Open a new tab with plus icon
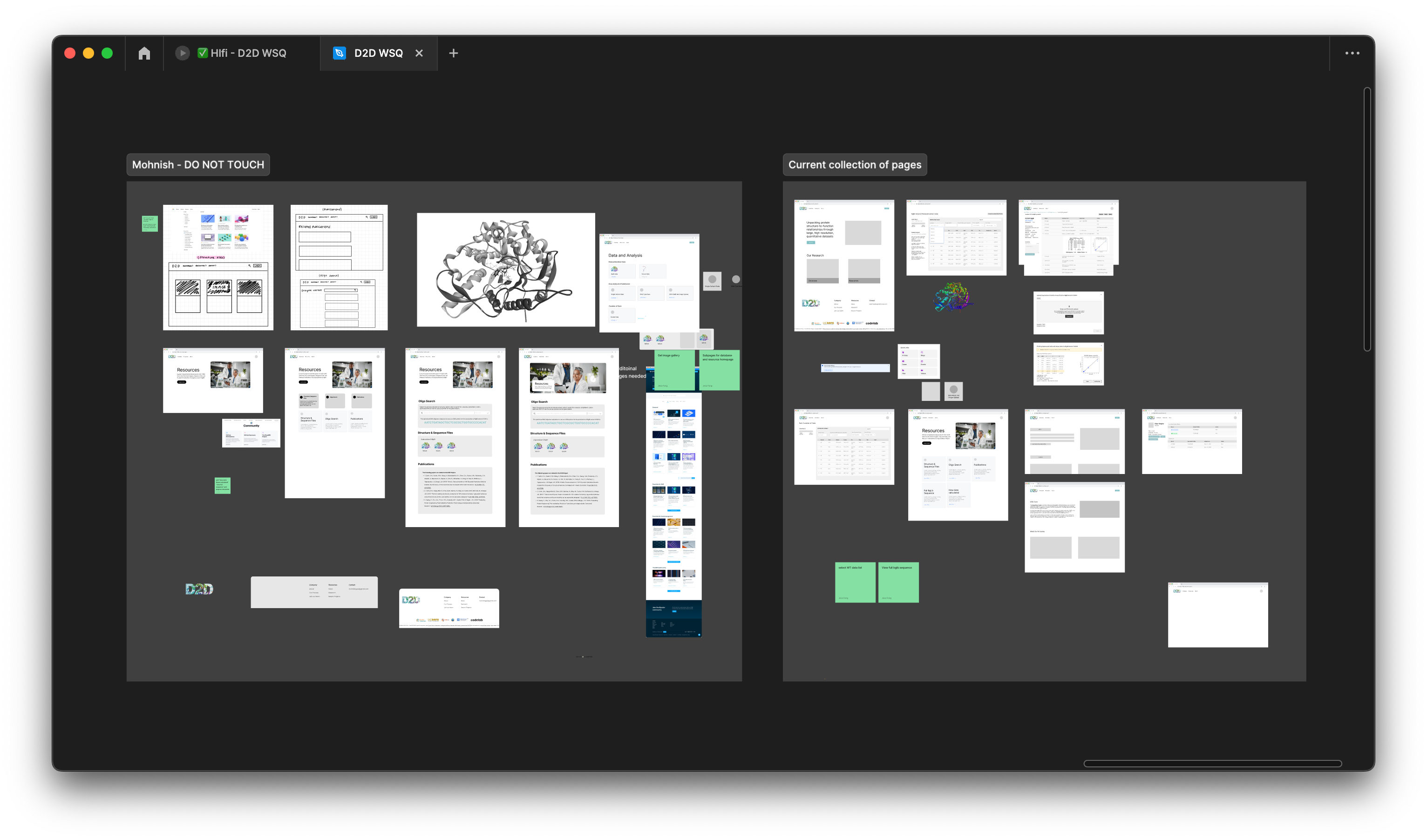The width and height of the screenshot is (1427, 840). pyautogui.click(x=453, y=53)
